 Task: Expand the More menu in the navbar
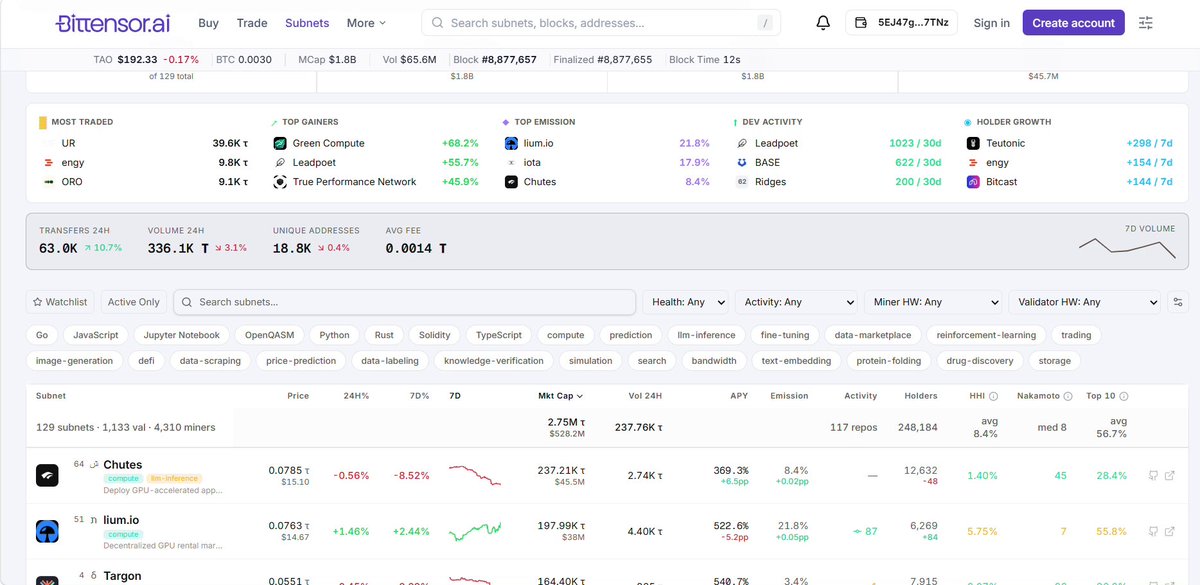(x=366, y=22)
